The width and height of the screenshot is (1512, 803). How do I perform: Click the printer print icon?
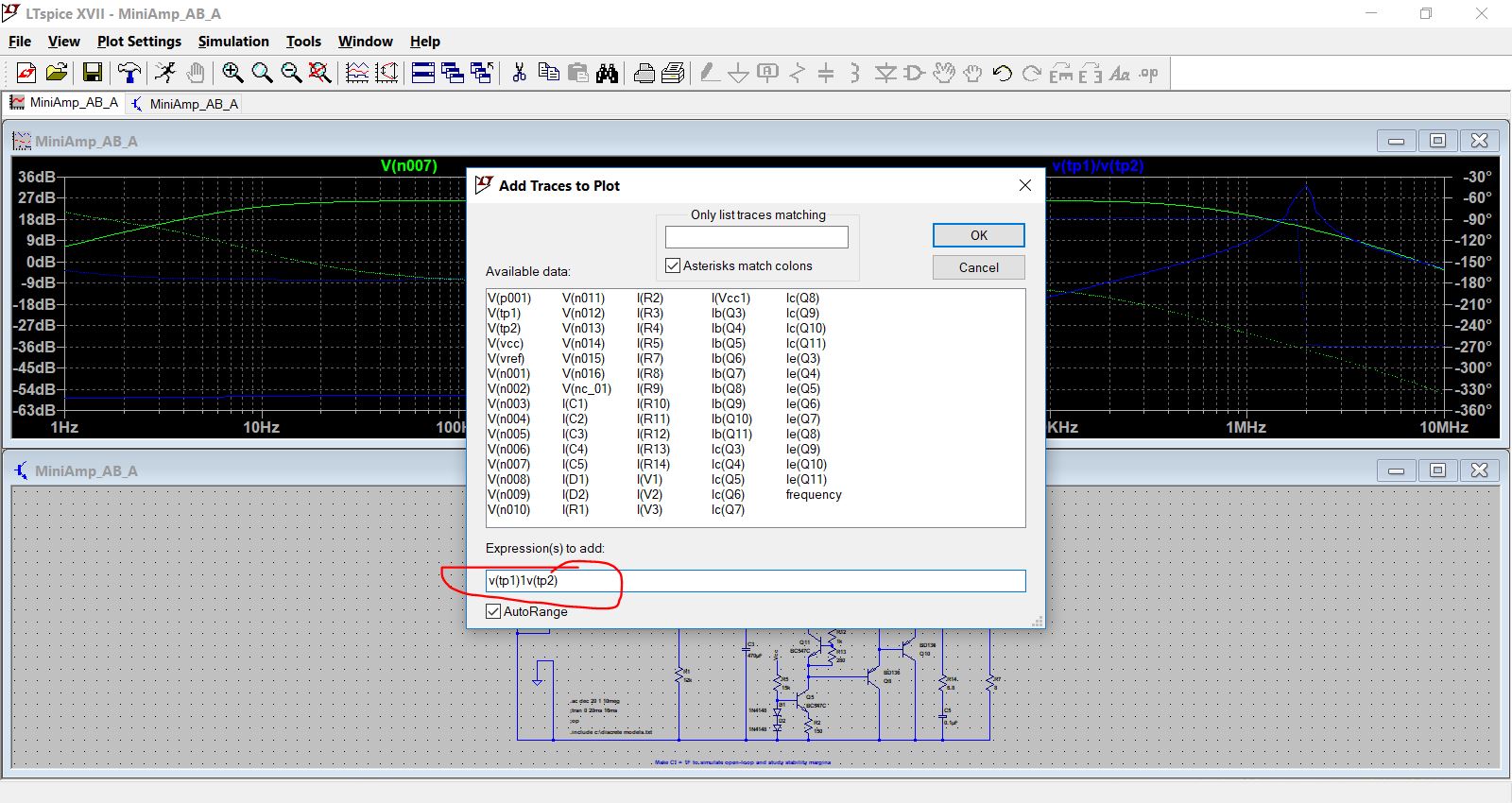click(674, 73)
